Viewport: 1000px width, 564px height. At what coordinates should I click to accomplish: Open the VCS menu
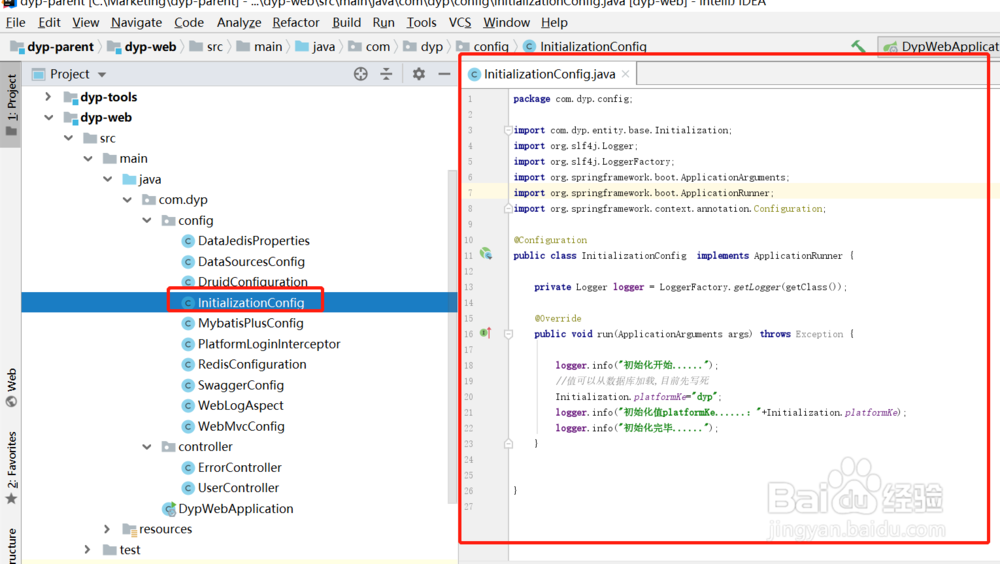point(460,22)
